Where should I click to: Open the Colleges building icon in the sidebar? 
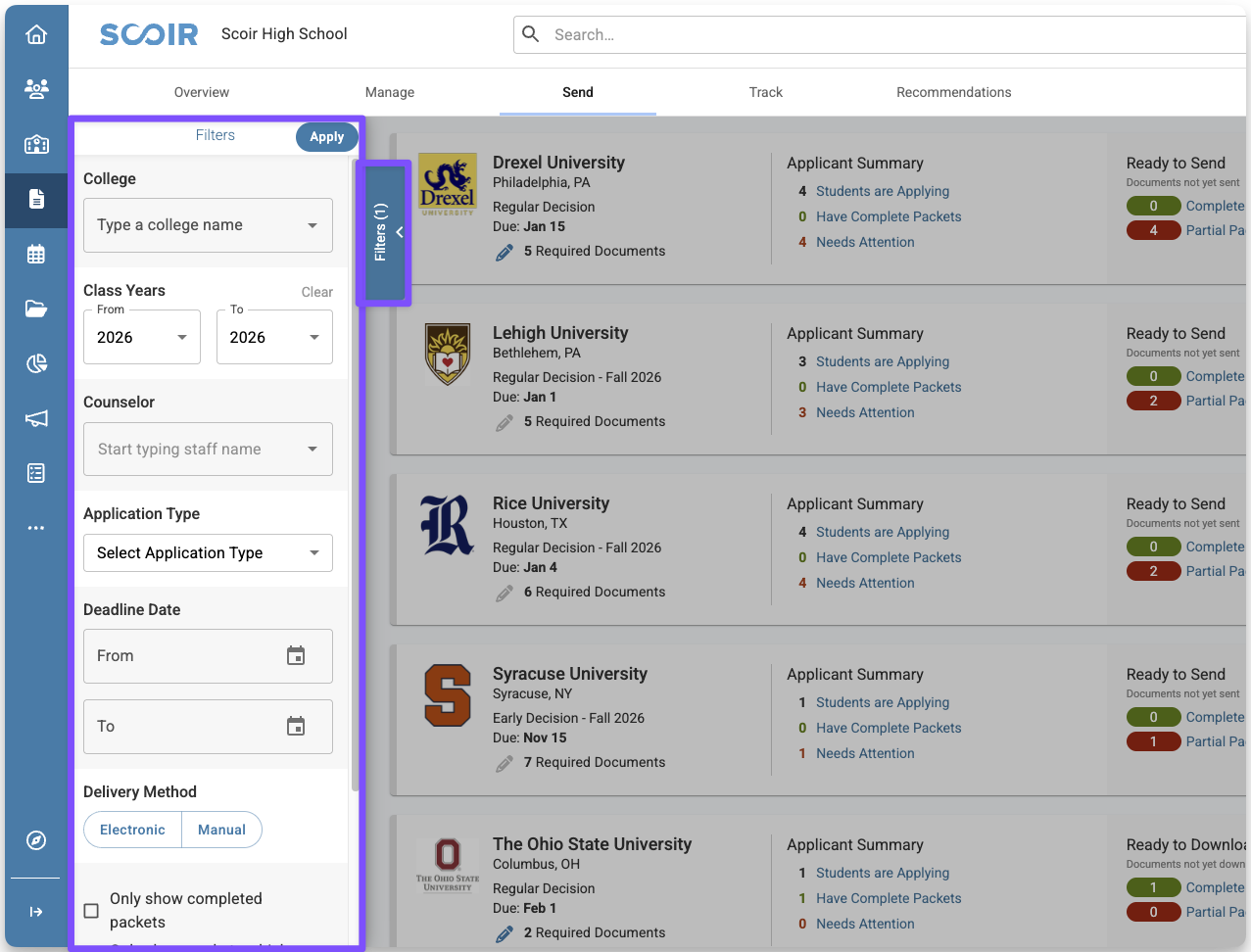36,144
